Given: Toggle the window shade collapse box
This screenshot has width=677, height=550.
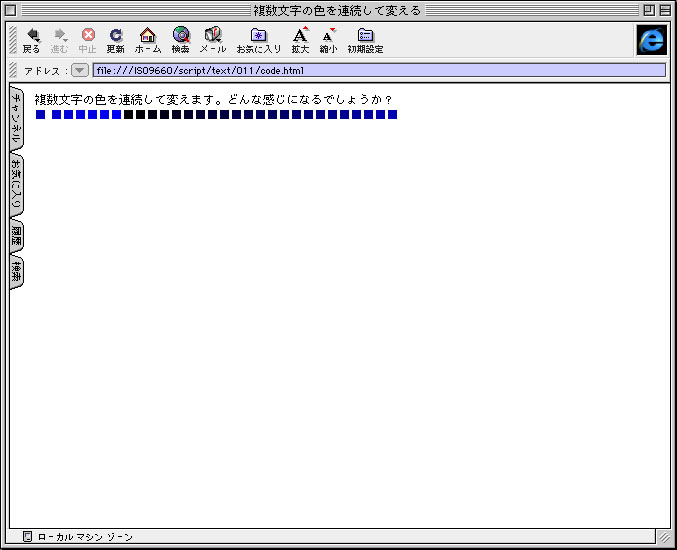Looking at the screenshot, I should 665,10.
